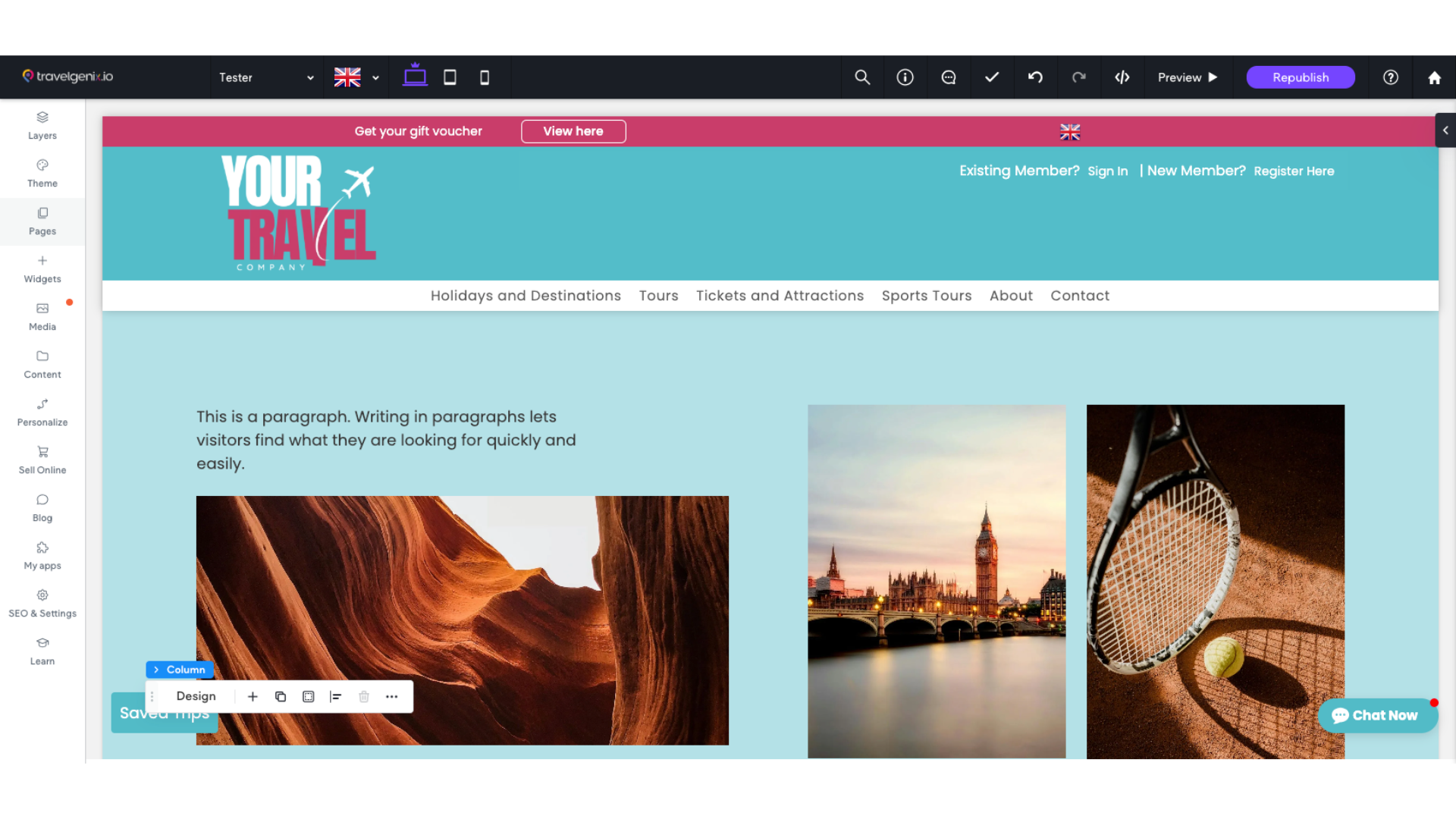Open the search tool in top toolbar

click(x=862, y=77)
